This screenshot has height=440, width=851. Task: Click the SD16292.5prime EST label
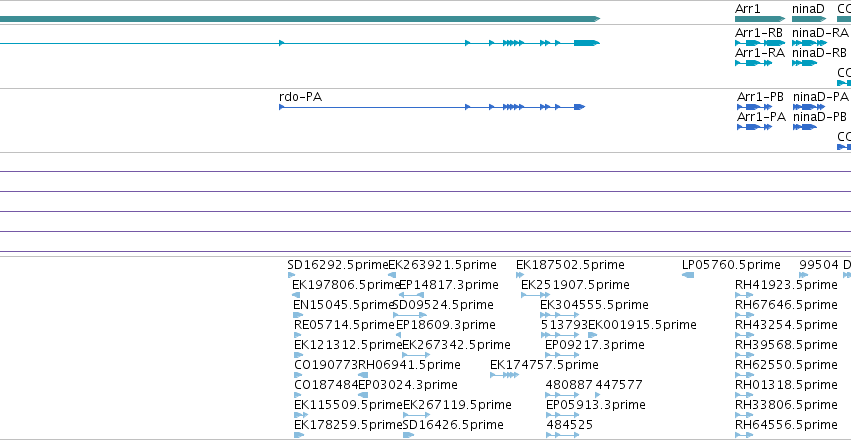point(338,265)
